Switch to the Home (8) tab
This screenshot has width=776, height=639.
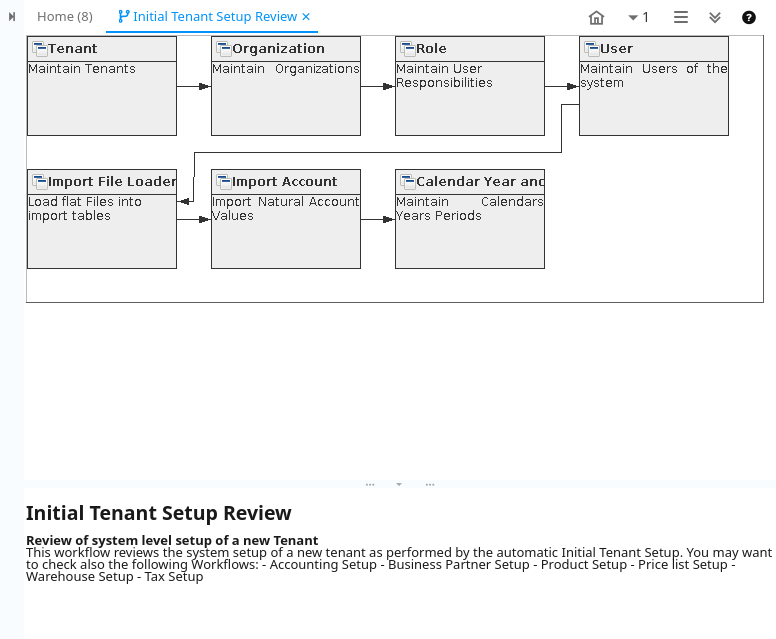pos(65,17)
